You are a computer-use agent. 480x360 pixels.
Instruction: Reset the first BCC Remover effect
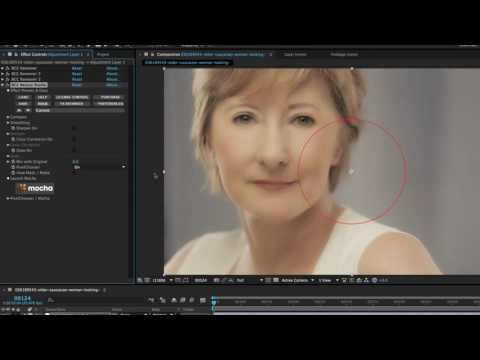[x=77, y=68]
